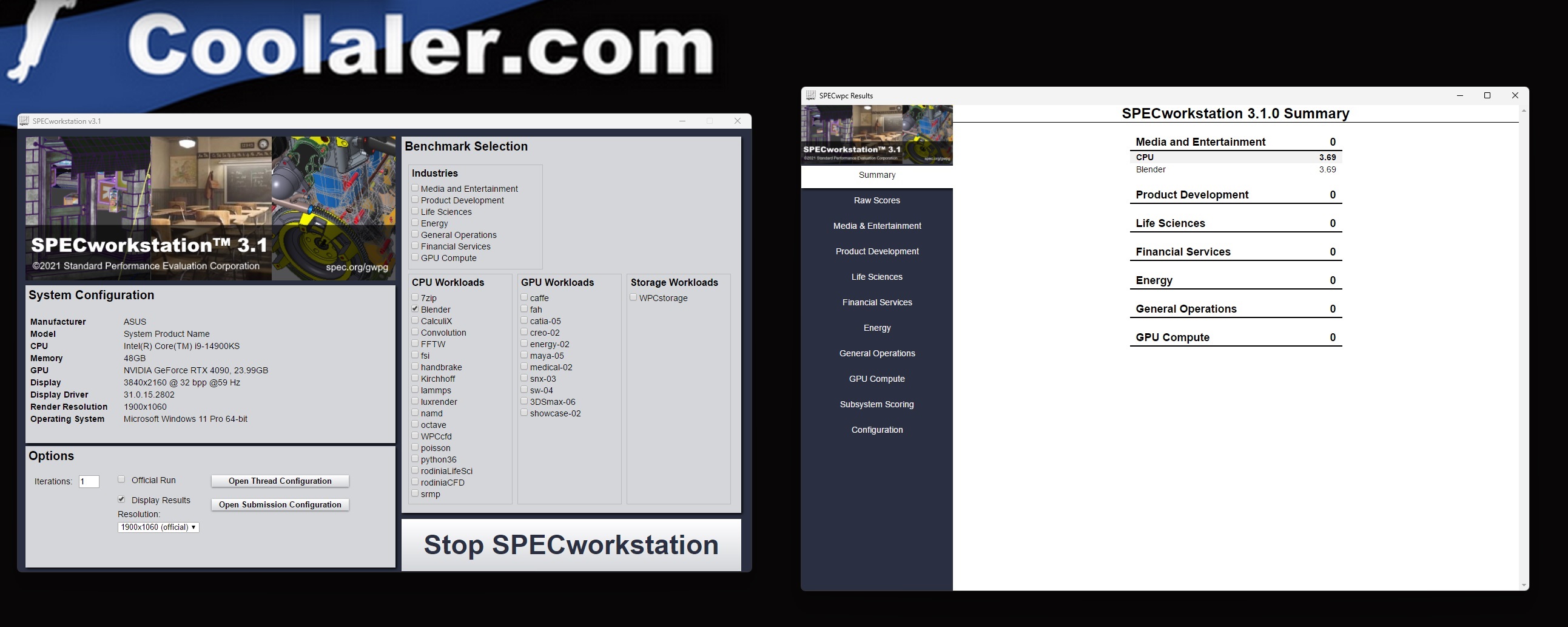The image size is (1568, 627).
Task: Uncheck the Display Results option
Action: [121, 500]
